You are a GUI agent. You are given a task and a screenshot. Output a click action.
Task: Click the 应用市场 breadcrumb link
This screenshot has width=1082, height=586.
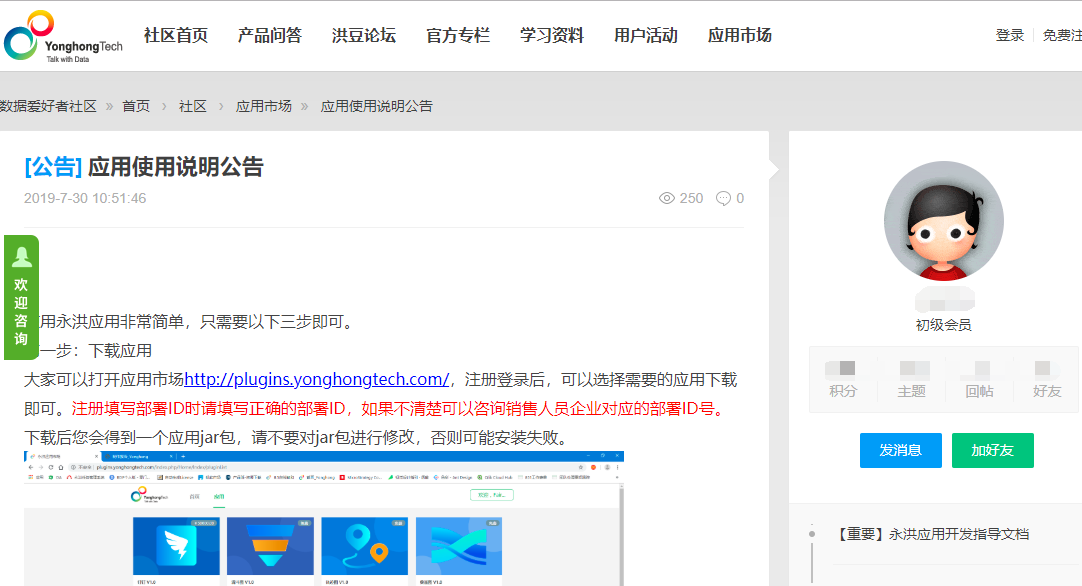pos(264,106)
